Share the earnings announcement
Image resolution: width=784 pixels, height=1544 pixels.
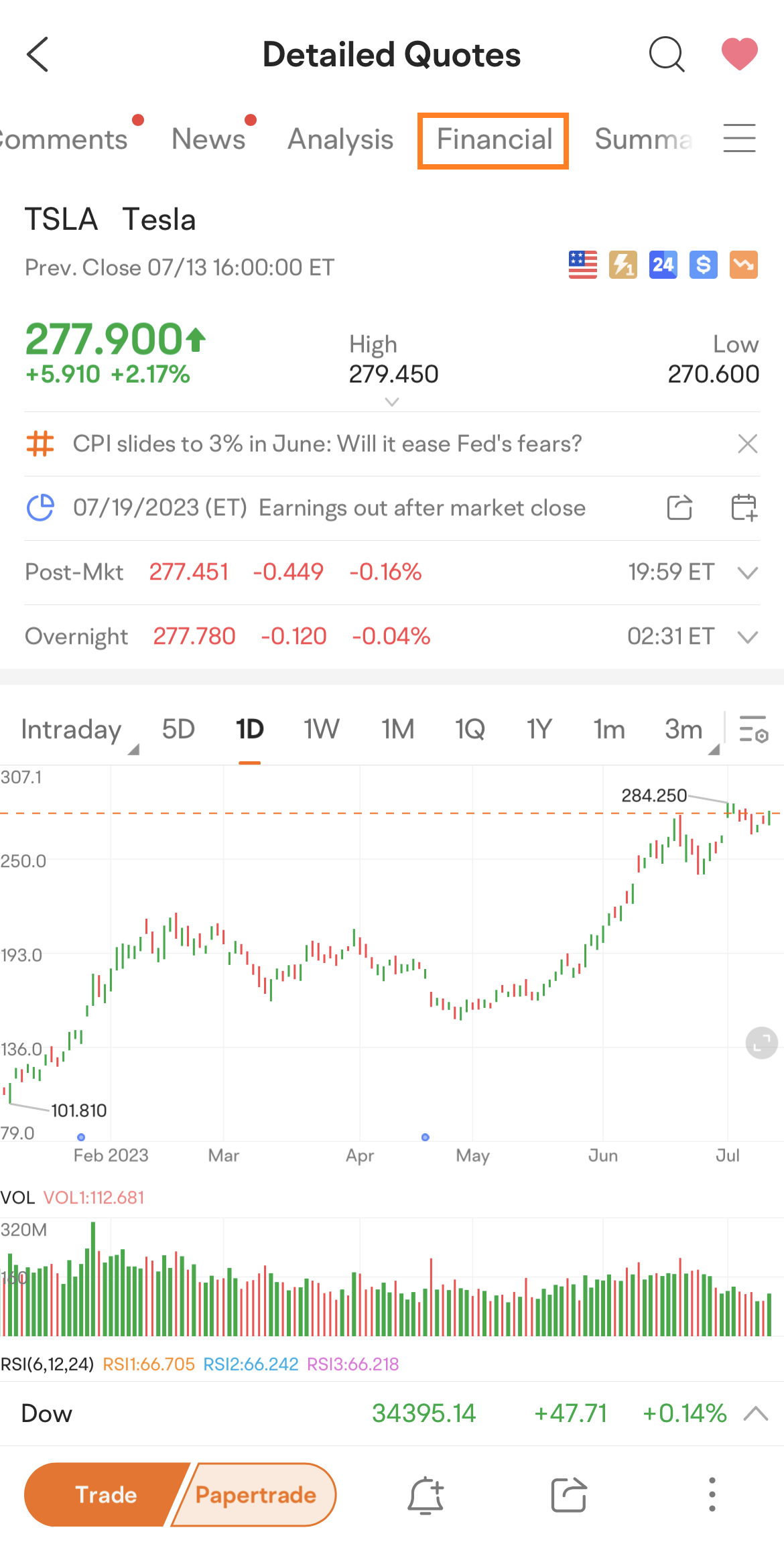click(x=679, y=508)
